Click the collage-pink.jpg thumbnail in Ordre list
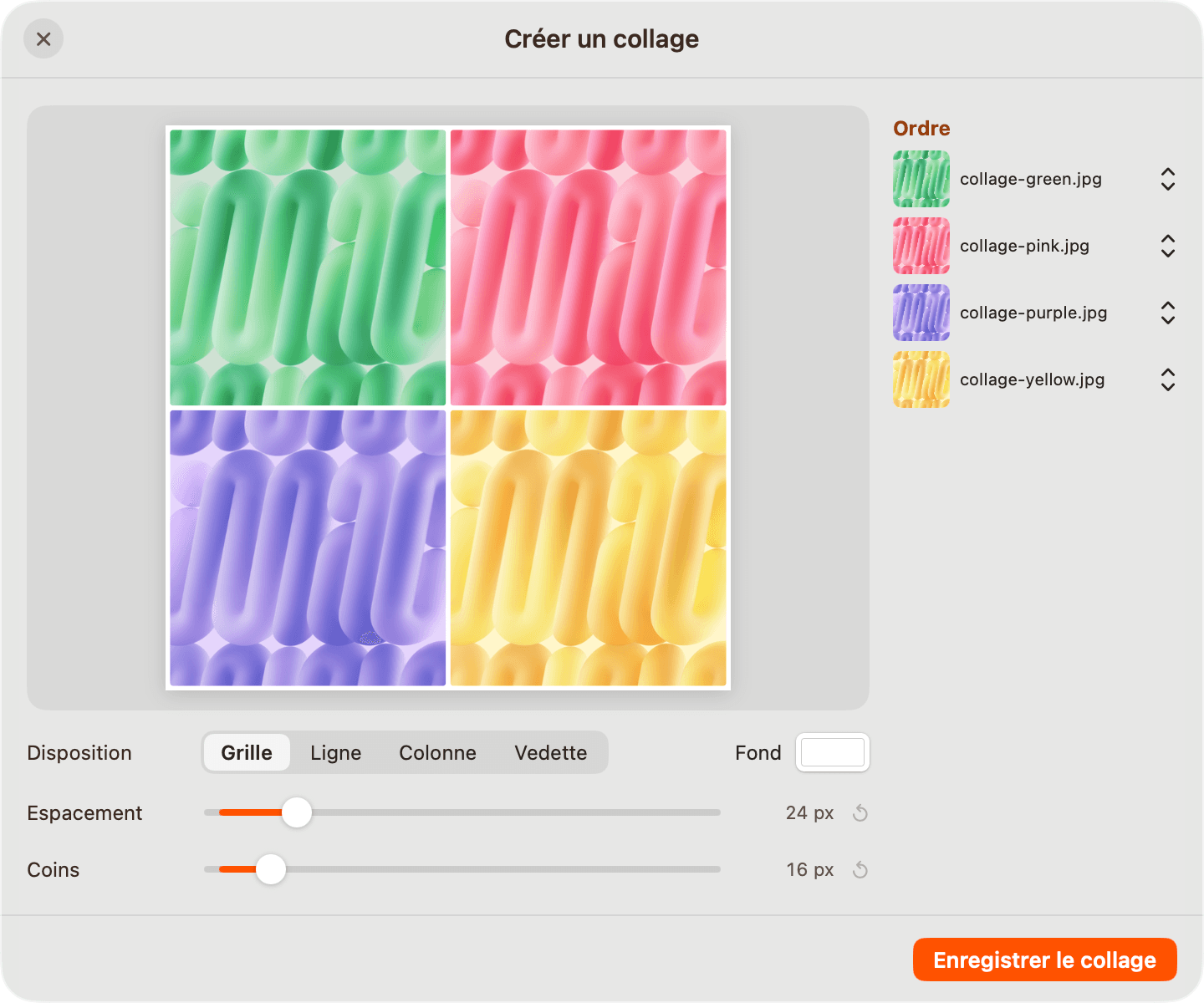Screen dimensions: 1204x1003 click(x=921, y=246)
